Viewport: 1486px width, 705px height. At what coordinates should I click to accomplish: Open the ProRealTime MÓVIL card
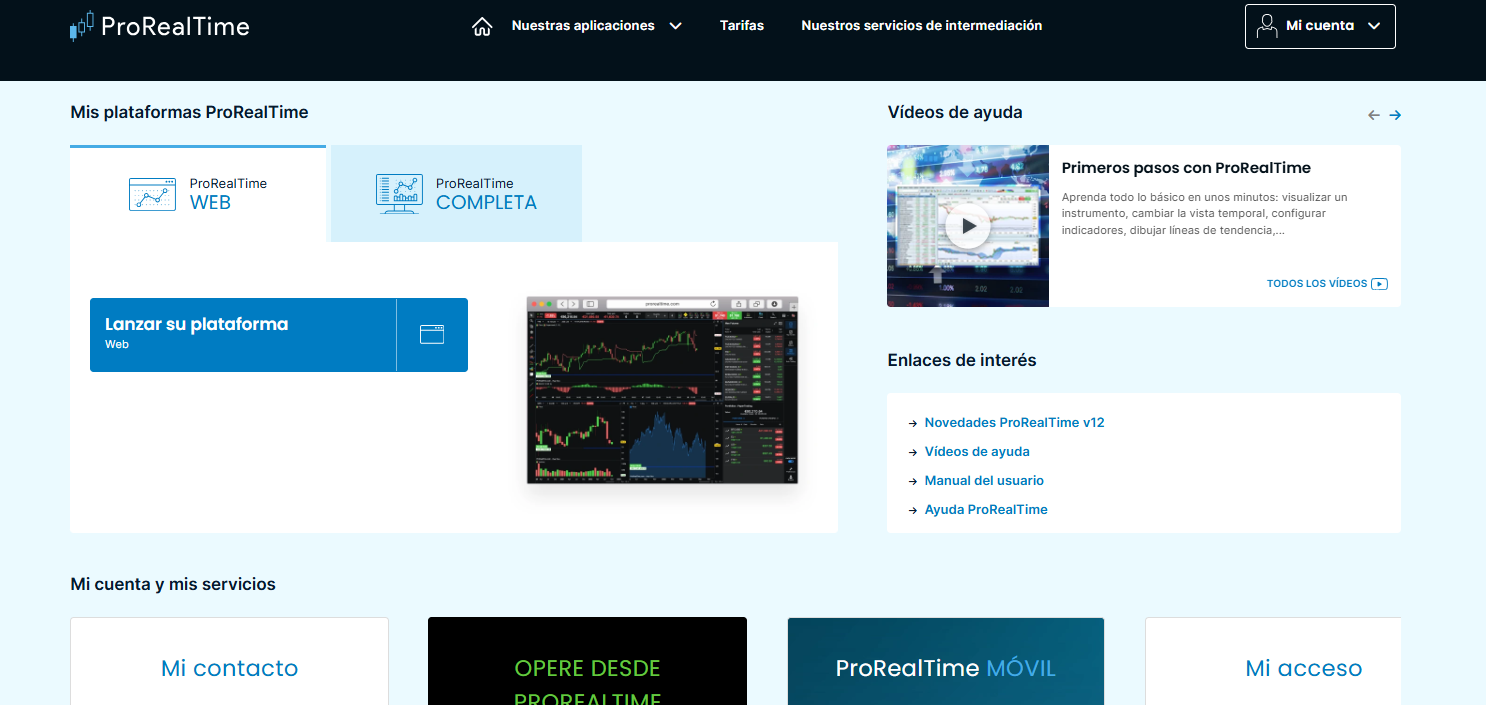pos(946,662)
